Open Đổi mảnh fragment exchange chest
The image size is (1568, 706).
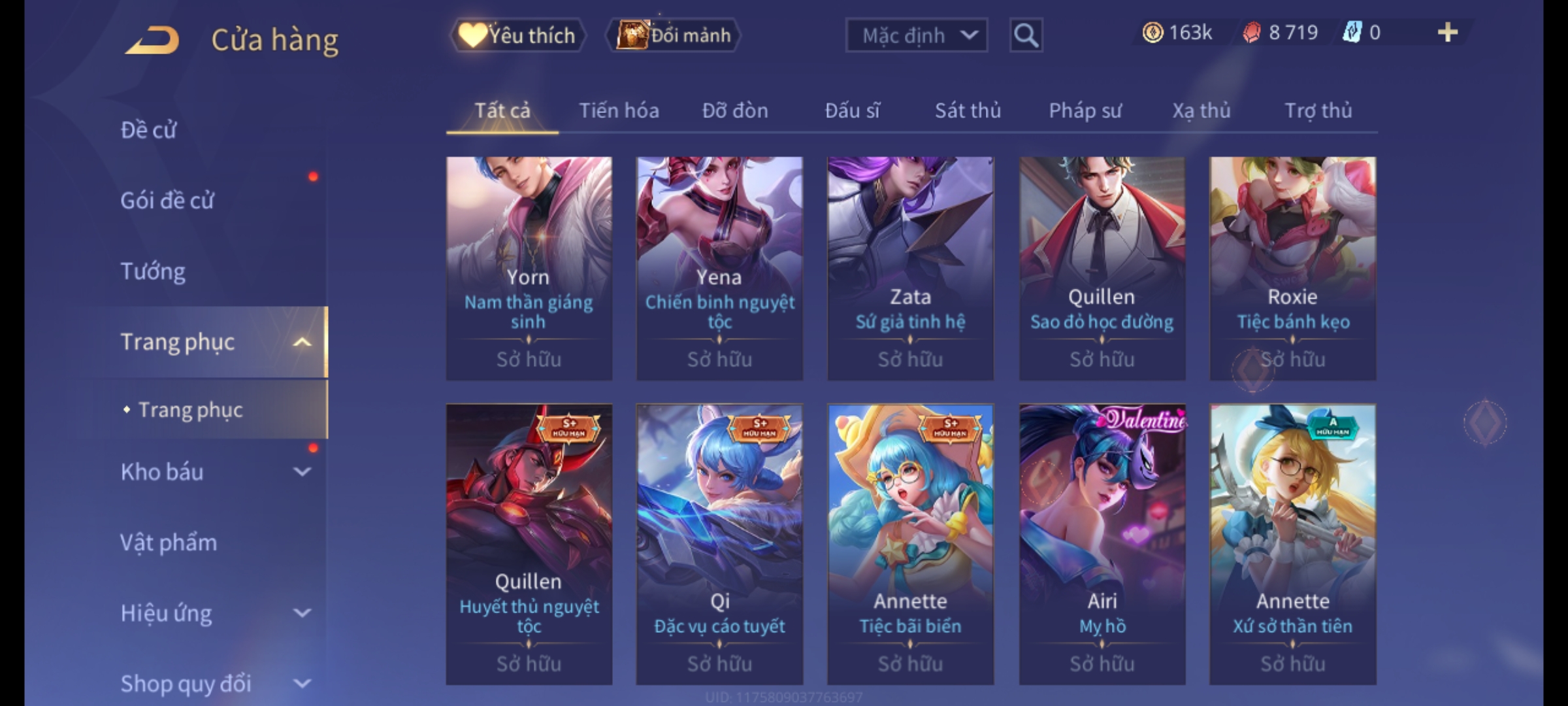click(674, 35)
